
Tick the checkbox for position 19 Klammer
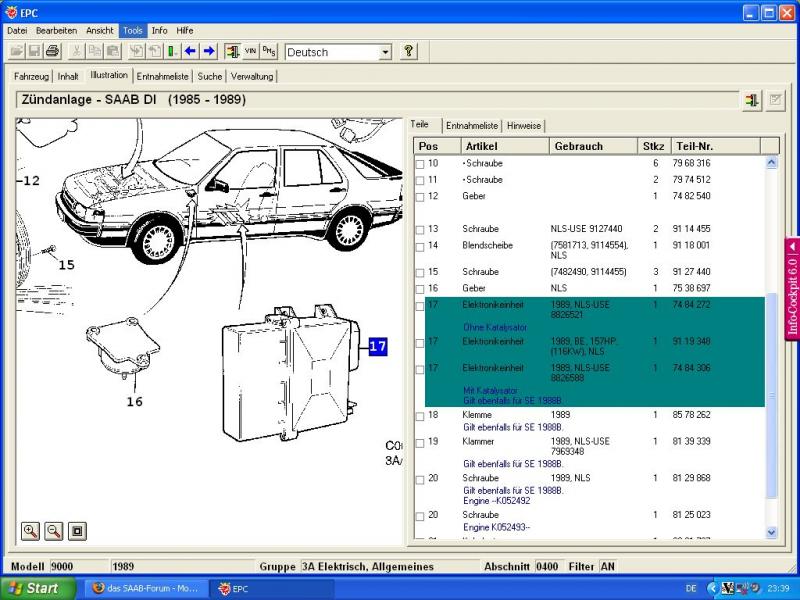420,443
